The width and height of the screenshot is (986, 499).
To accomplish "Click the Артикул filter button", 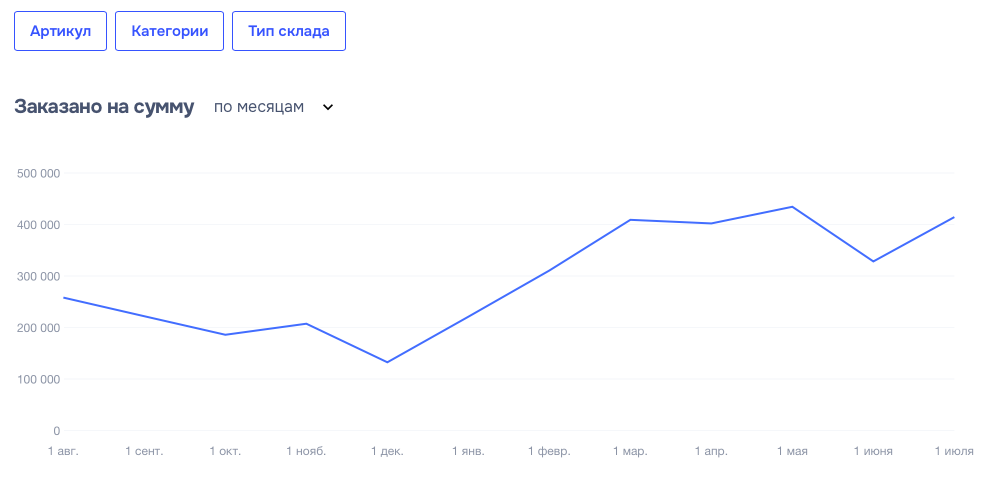I will pos(60,31).
